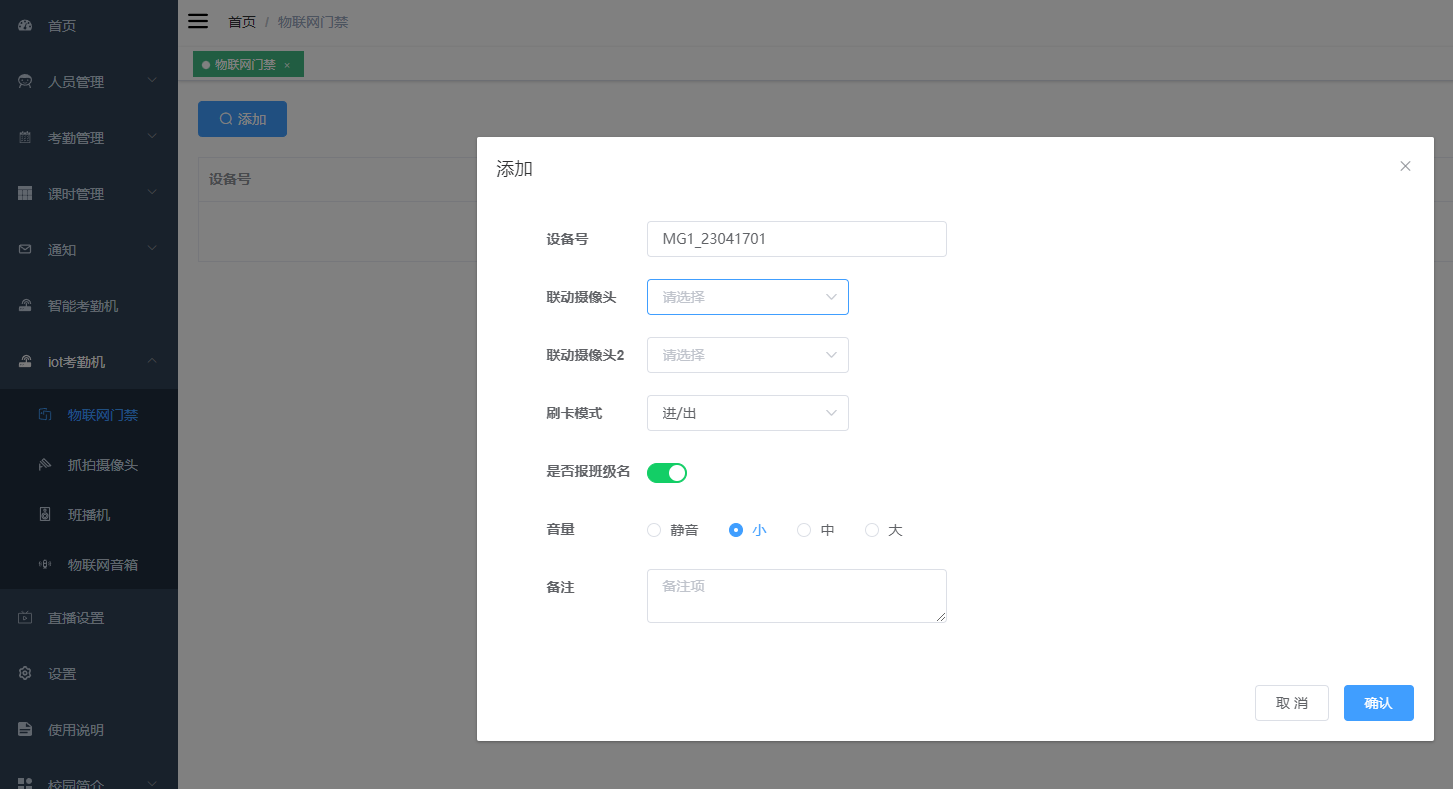Open the 联动摄像头 dropdown
This screenshot has width=1453, height=789.
point(747,297)
